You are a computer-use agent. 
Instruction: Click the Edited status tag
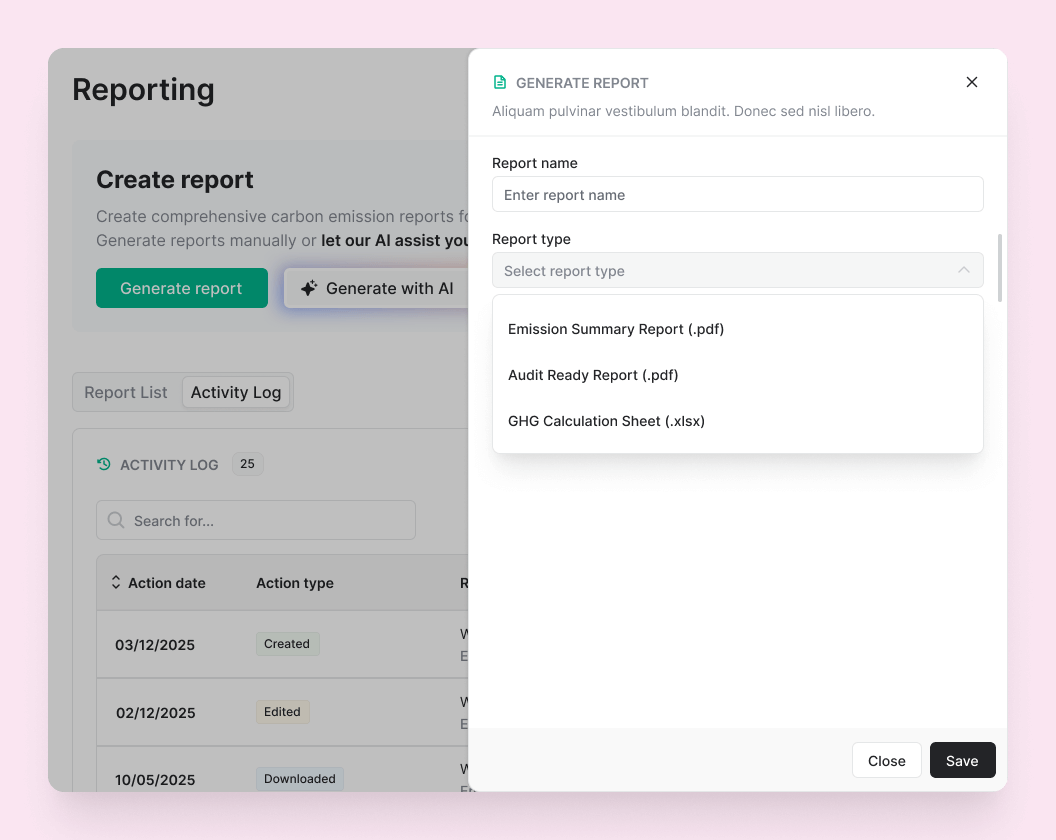tap(282, 712)
